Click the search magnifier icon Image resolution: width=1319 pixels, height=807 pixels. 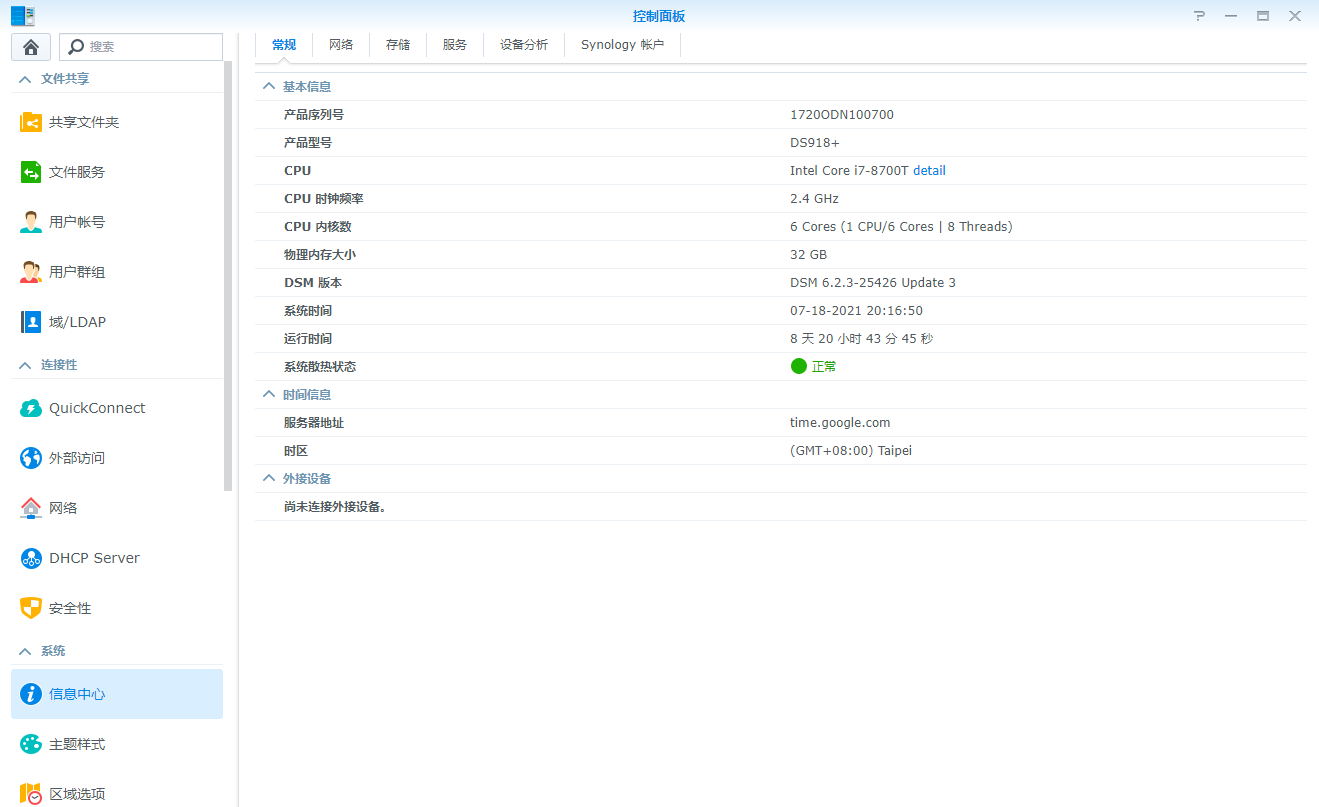click(76, 47)
